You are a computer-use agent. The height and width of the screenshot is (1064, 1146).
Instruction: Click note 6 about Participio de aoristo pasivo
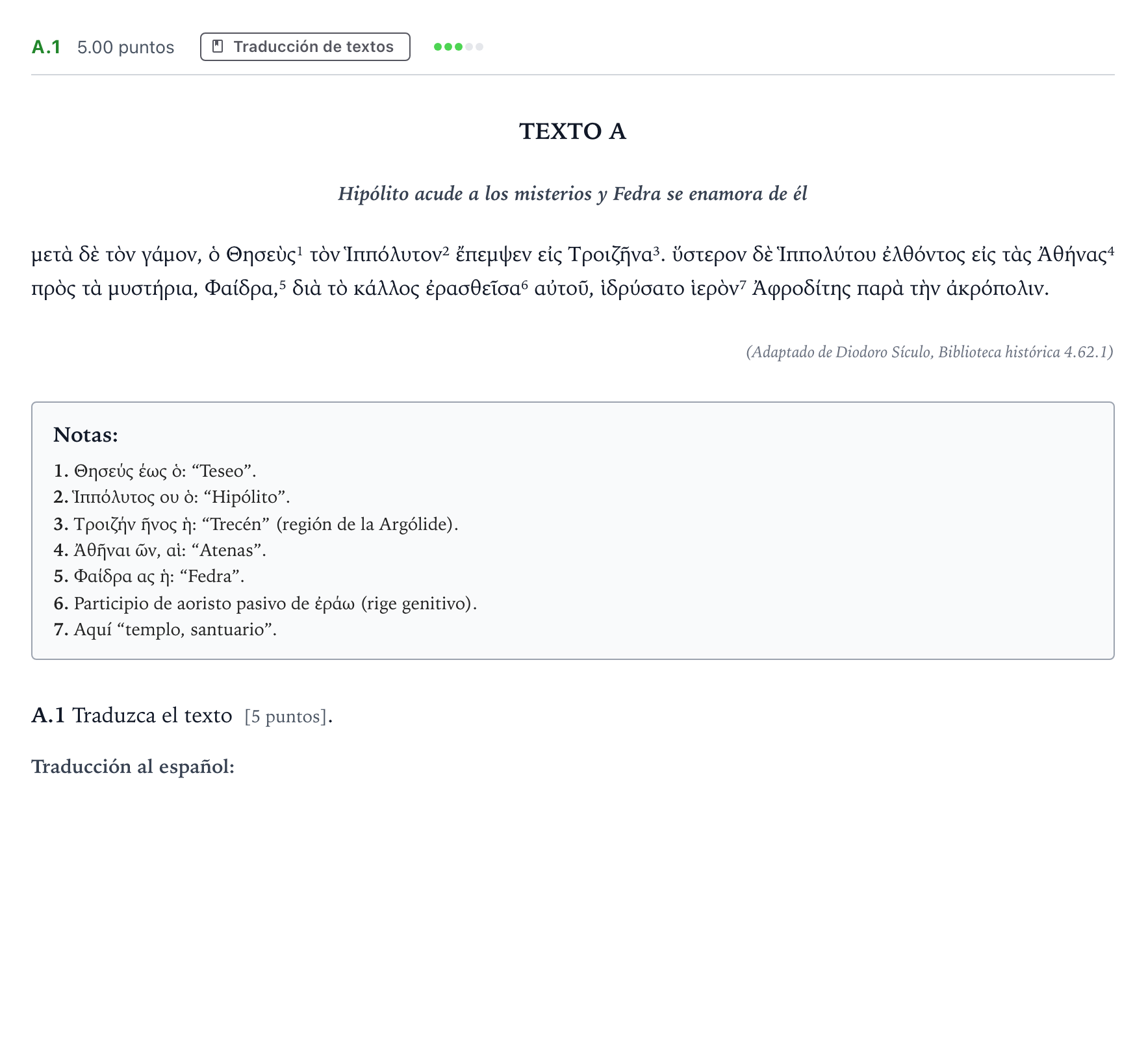[x=265, y=603]
